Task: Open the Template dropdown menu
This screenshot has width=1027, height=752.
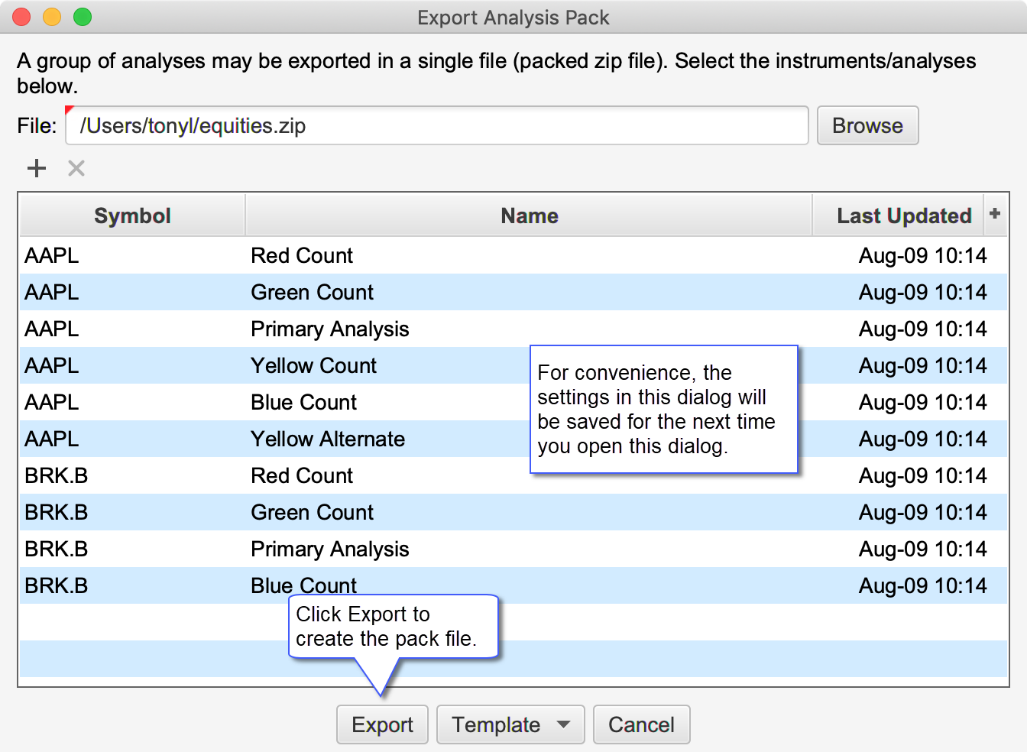Action: click(x=510, y=725)
